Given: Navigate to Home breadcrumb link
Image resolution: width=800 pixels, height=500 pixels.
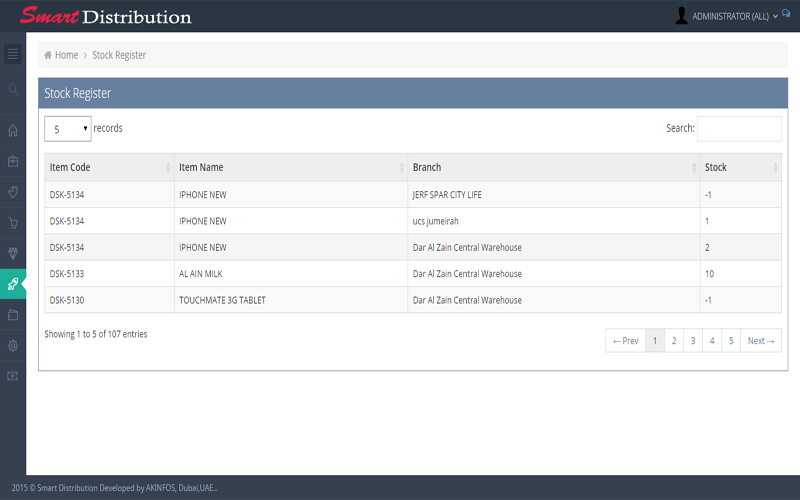Looking at the screenshot, I should [66, 55].
